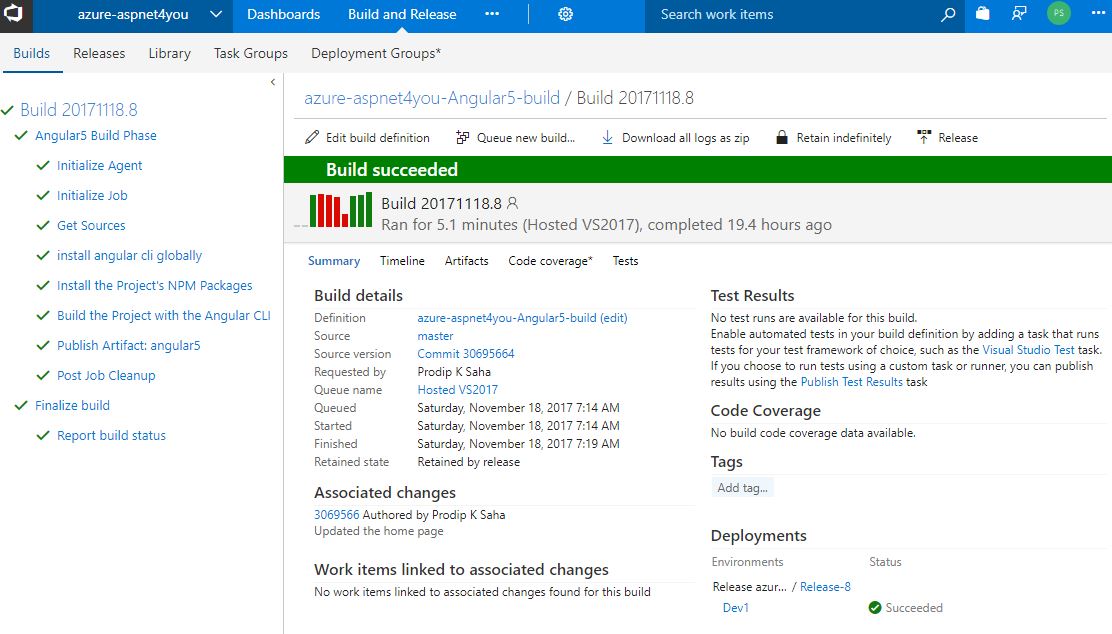Open the VSTS logo home icon
Image resolution: width=1112 pixels, height=634 pixels.
pos(14,14)
